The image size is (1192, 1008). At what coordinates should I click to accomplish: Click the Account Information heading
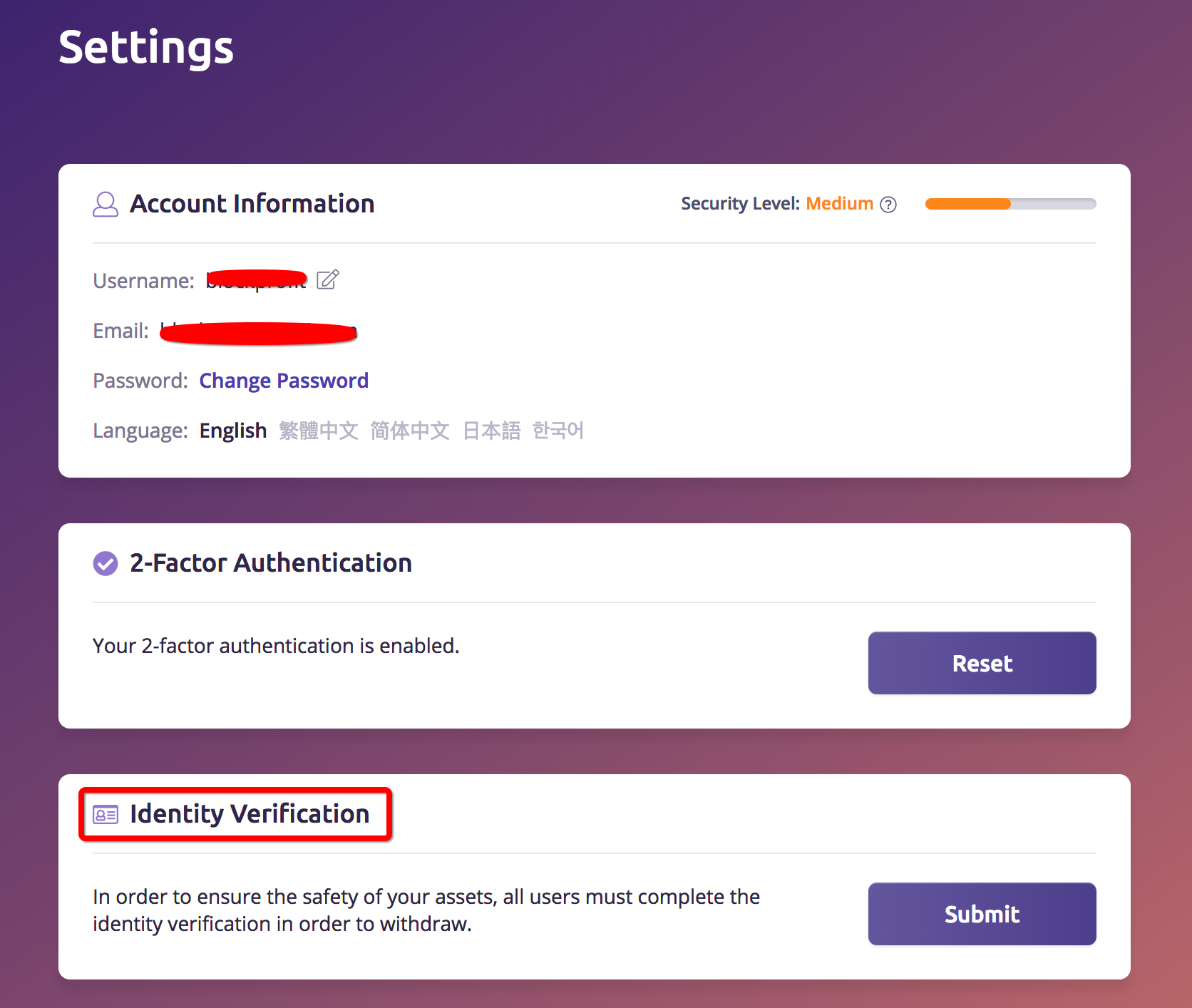252,204
